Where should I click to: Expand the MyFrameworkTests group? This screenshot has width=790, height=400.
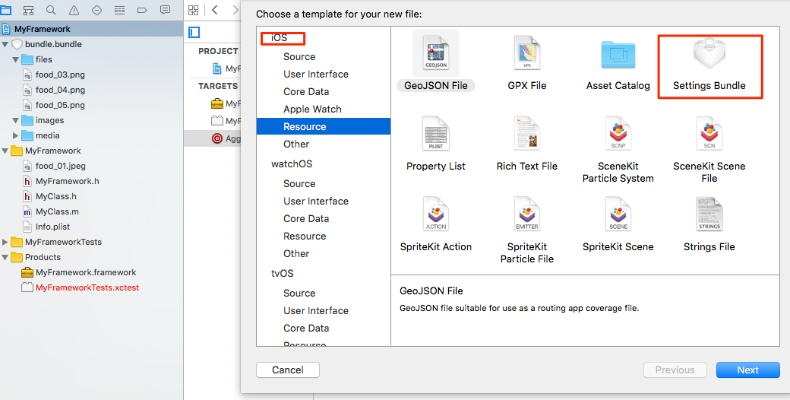pyautogui.click(x=6, y=242)
